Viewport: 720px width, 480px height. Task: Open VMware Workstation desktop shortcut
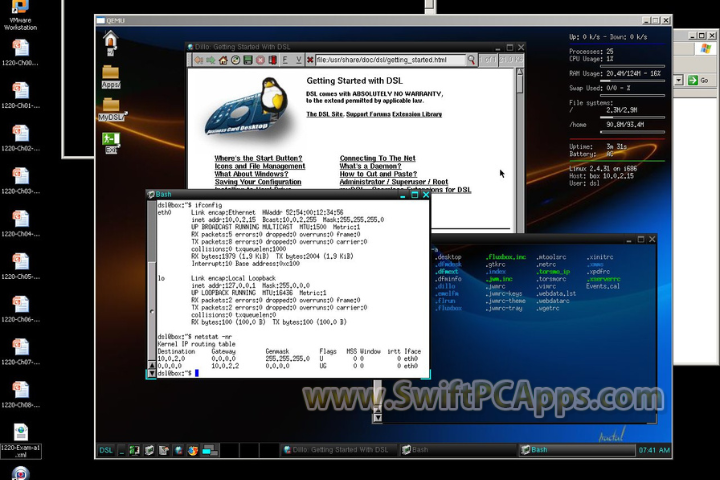[20, 15]
